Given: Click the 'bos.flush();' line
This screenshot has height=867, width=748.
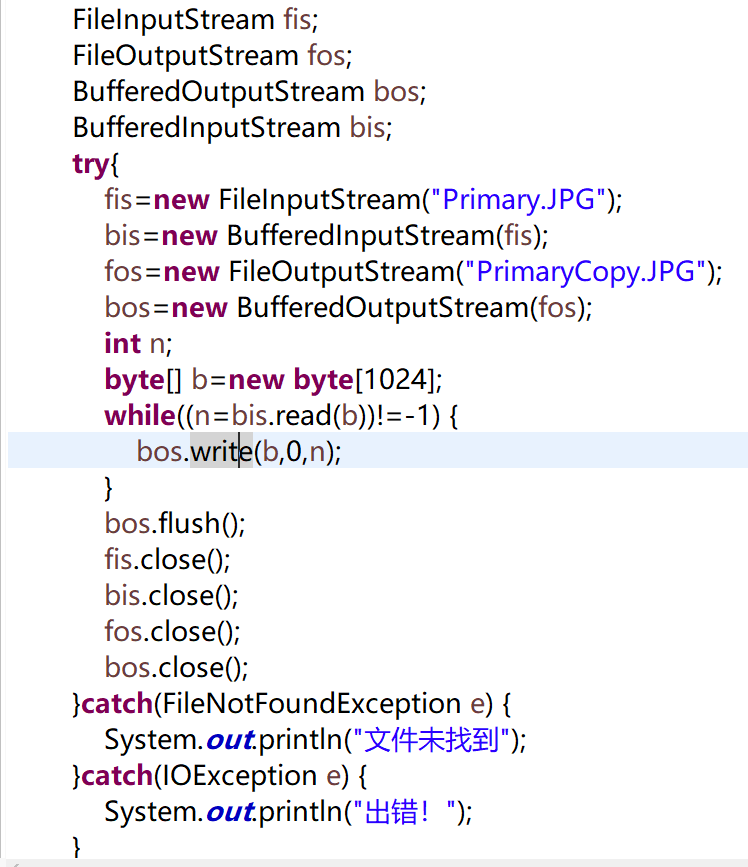Looking at the screenshot, I should tap(175, 524).
